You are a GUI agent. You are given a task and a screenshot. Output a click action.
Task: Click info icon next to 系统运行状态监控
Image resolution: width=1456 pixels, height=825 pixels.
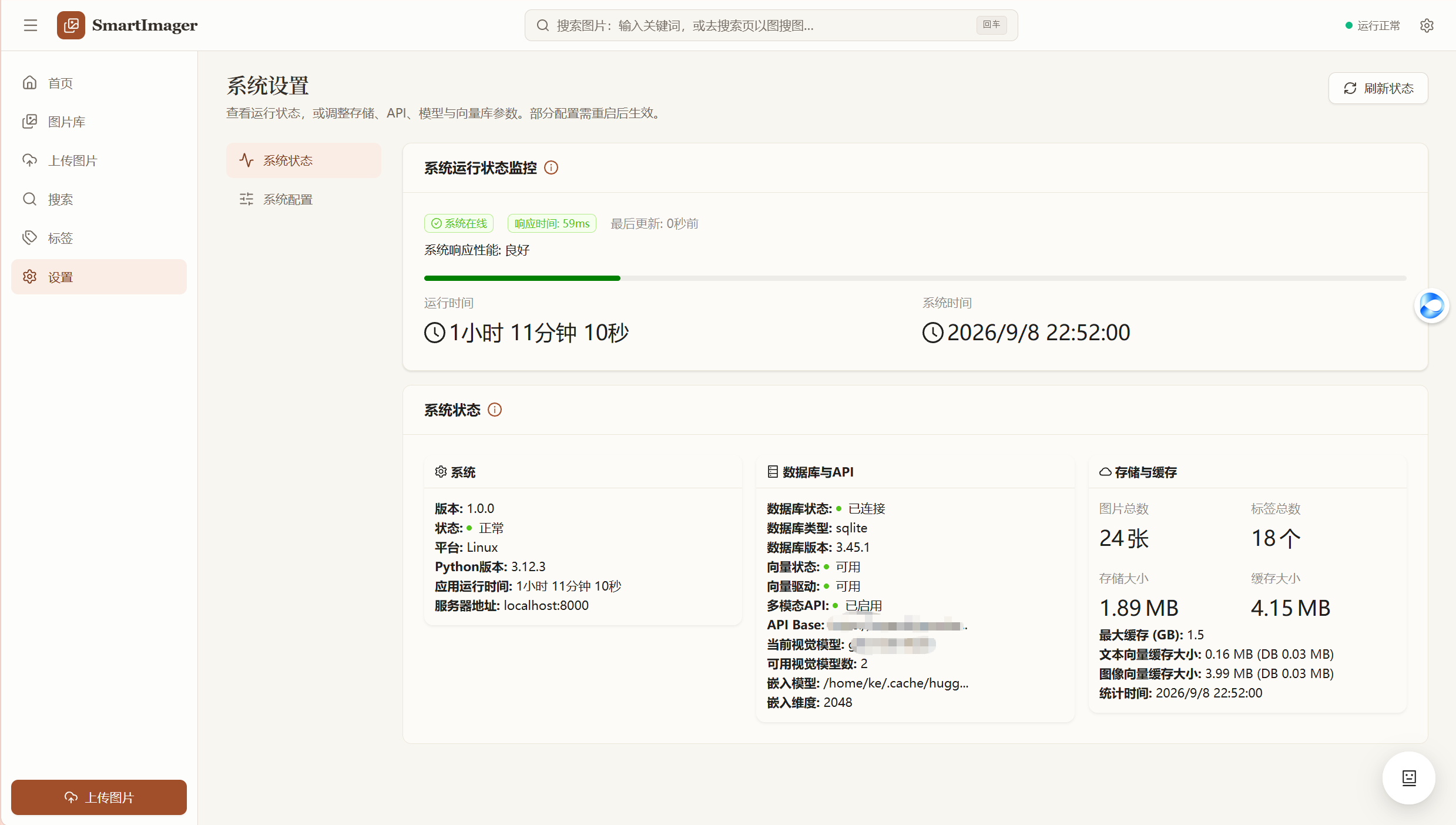pos(551,168)
